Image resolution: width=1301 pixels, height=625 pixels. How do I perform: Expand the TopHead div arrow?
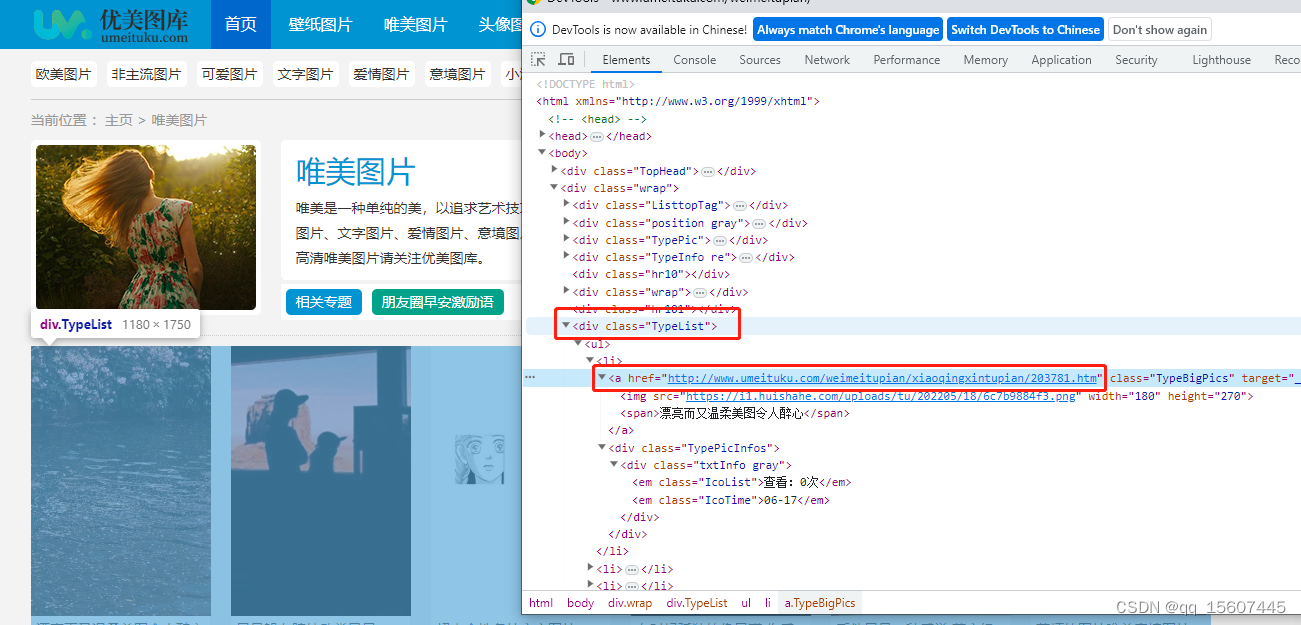click(x=555, y=170)
